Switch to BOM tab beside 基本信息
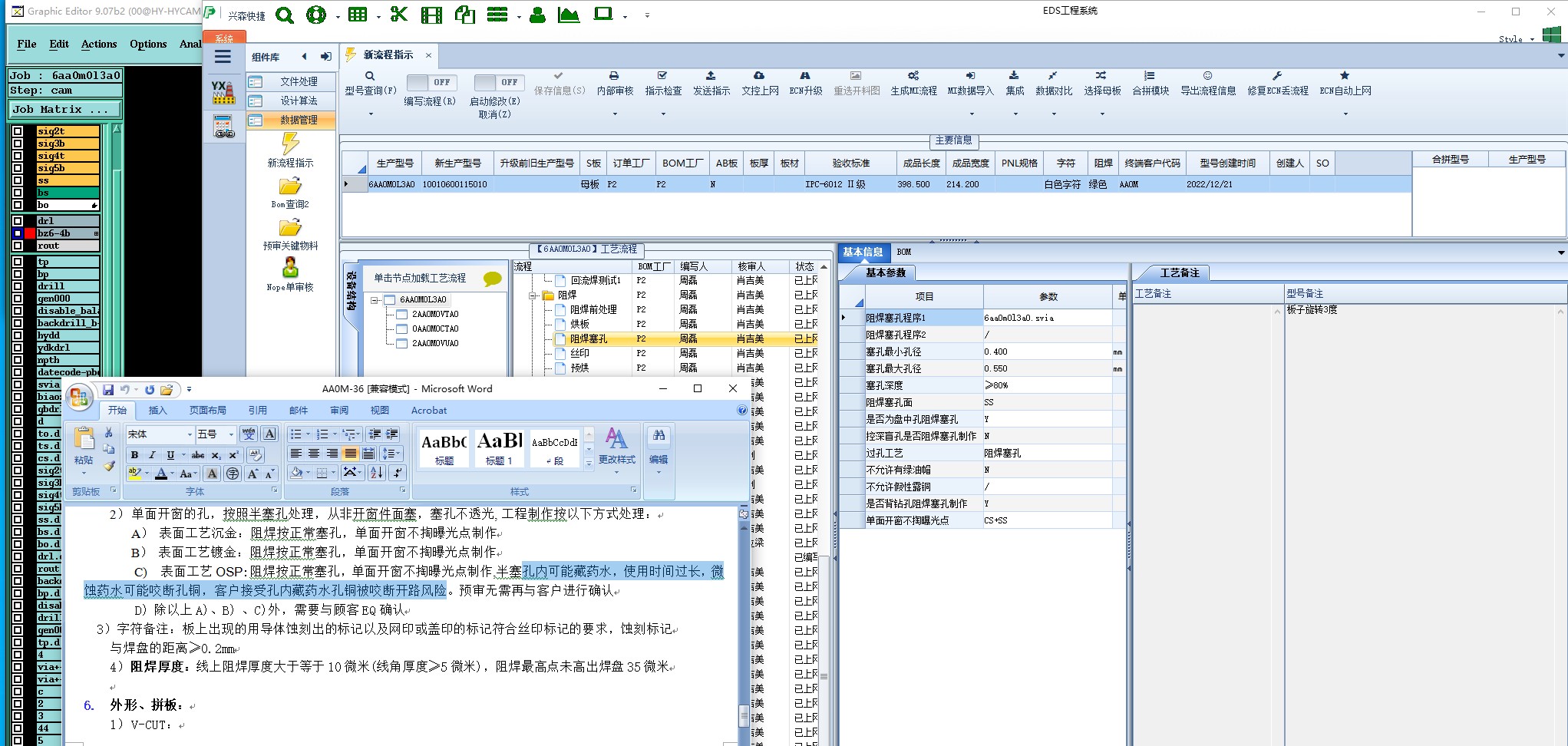 [x=904, y=252]
